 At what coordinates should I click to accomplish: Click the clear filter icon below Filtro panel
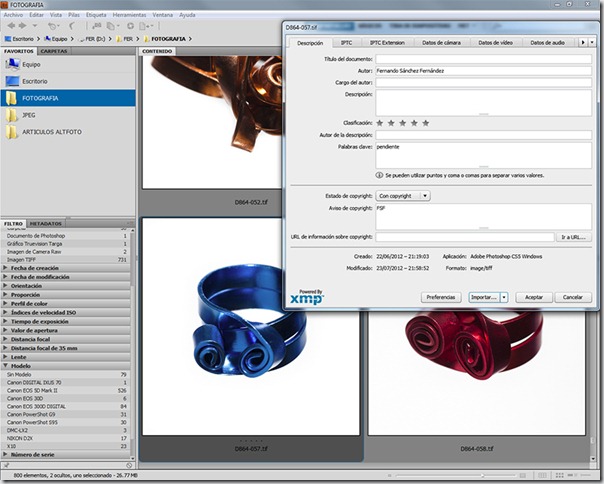[129, 466]
